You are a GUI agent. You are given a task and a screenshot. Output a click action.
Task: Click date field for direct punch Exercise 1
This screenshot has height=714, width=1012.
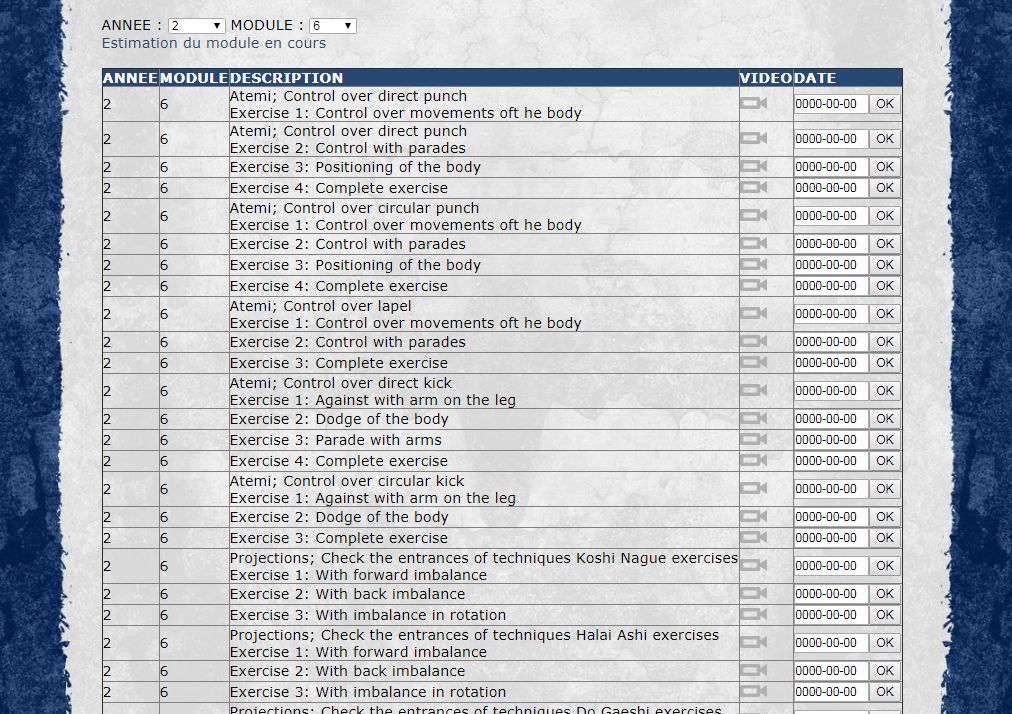830,104
